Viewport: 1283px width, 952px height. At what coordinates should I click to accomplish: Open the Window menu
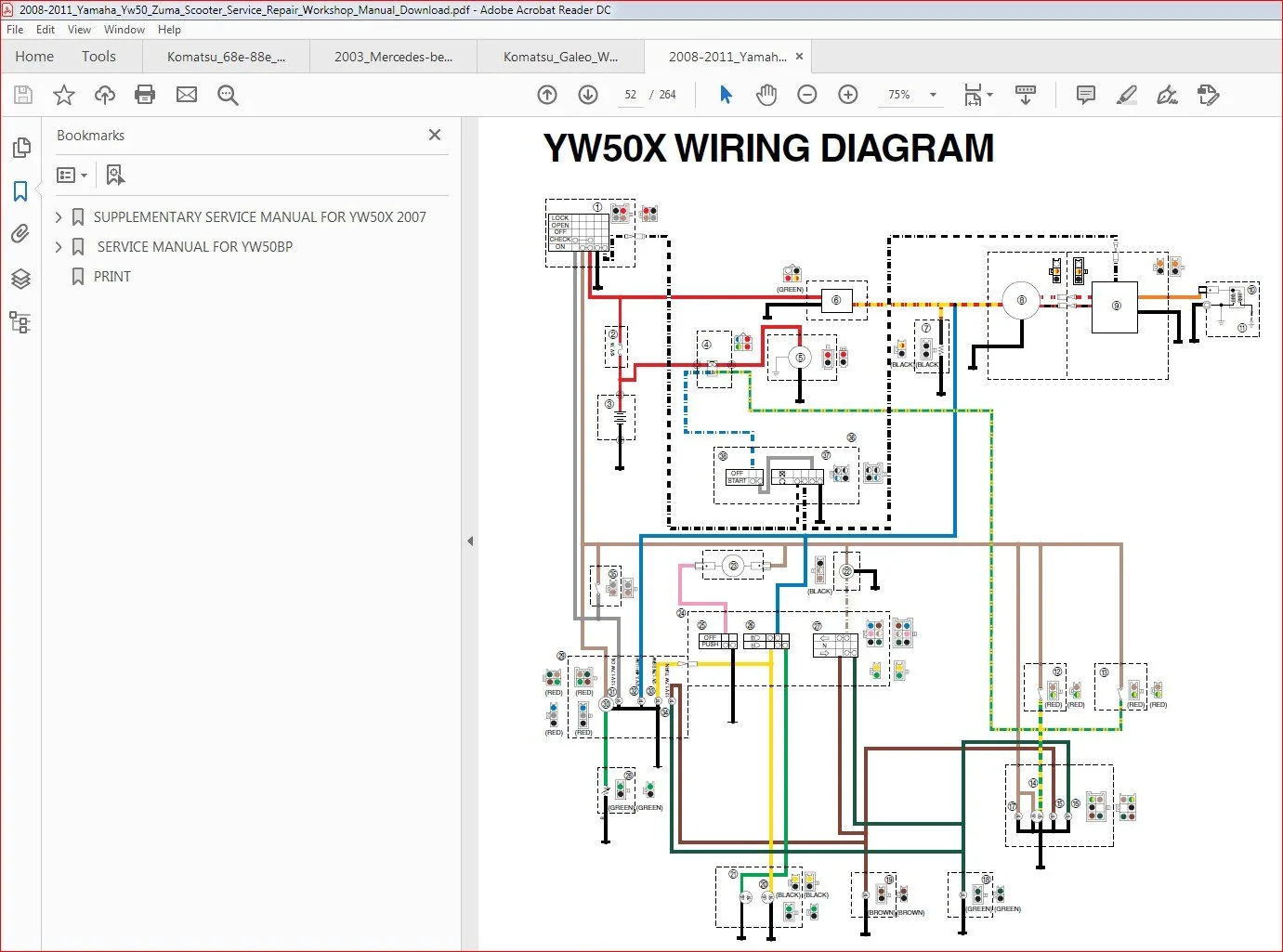pos(124,30)
